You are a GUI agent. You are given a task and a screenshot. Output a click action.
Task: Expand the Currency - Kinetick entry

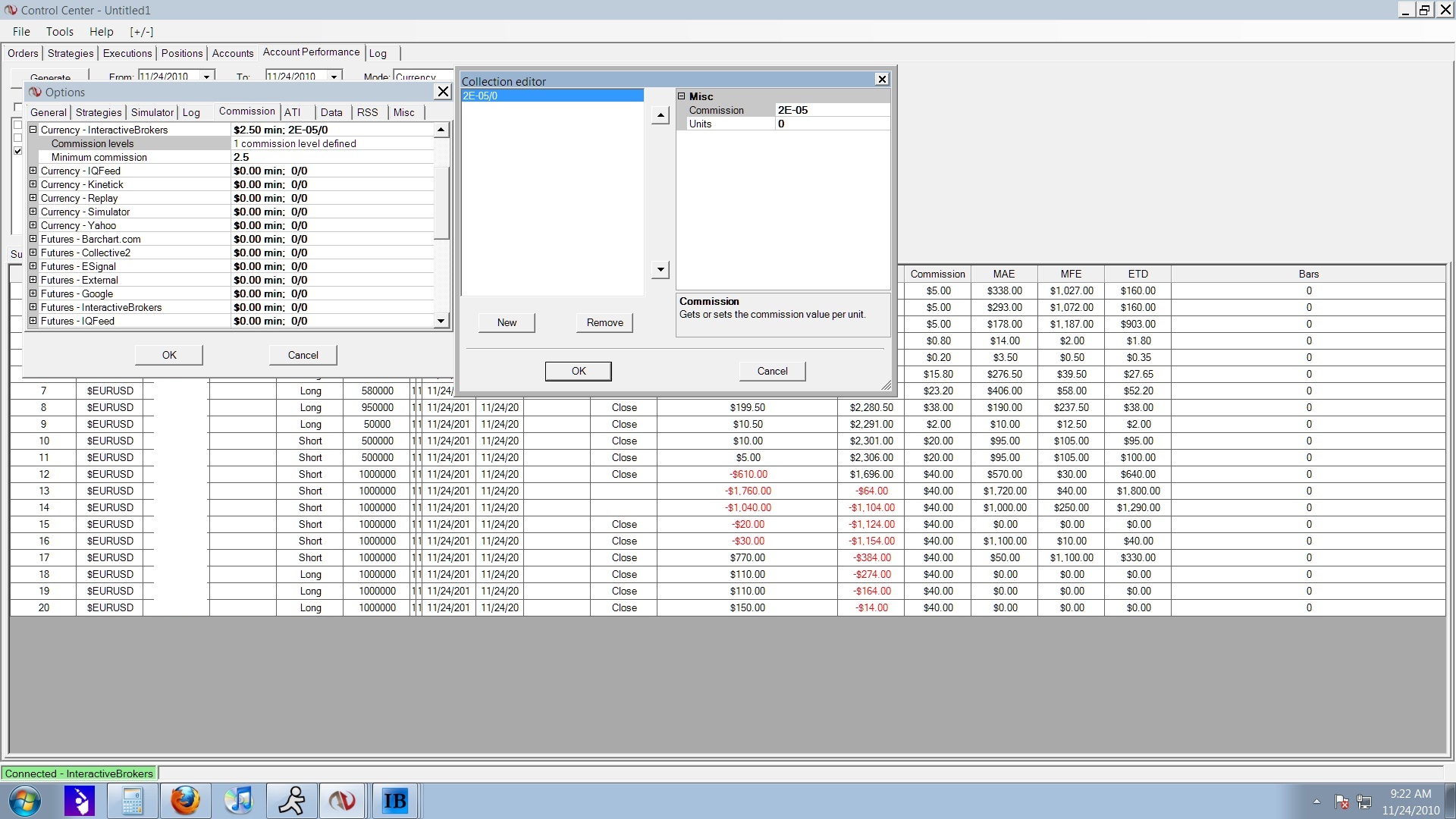pyautogui.click(x=33, y=184)
